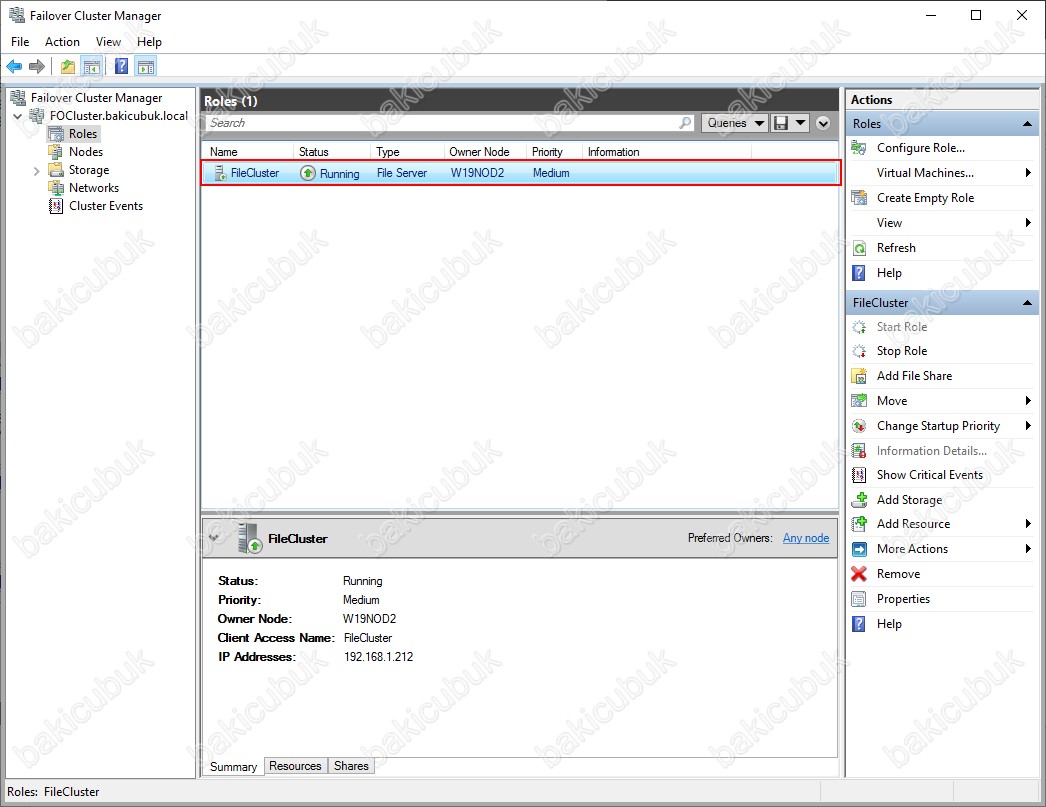Click the magnifier icon in the search box
Screen dimensions: 1046x807
tap(685, 123)
